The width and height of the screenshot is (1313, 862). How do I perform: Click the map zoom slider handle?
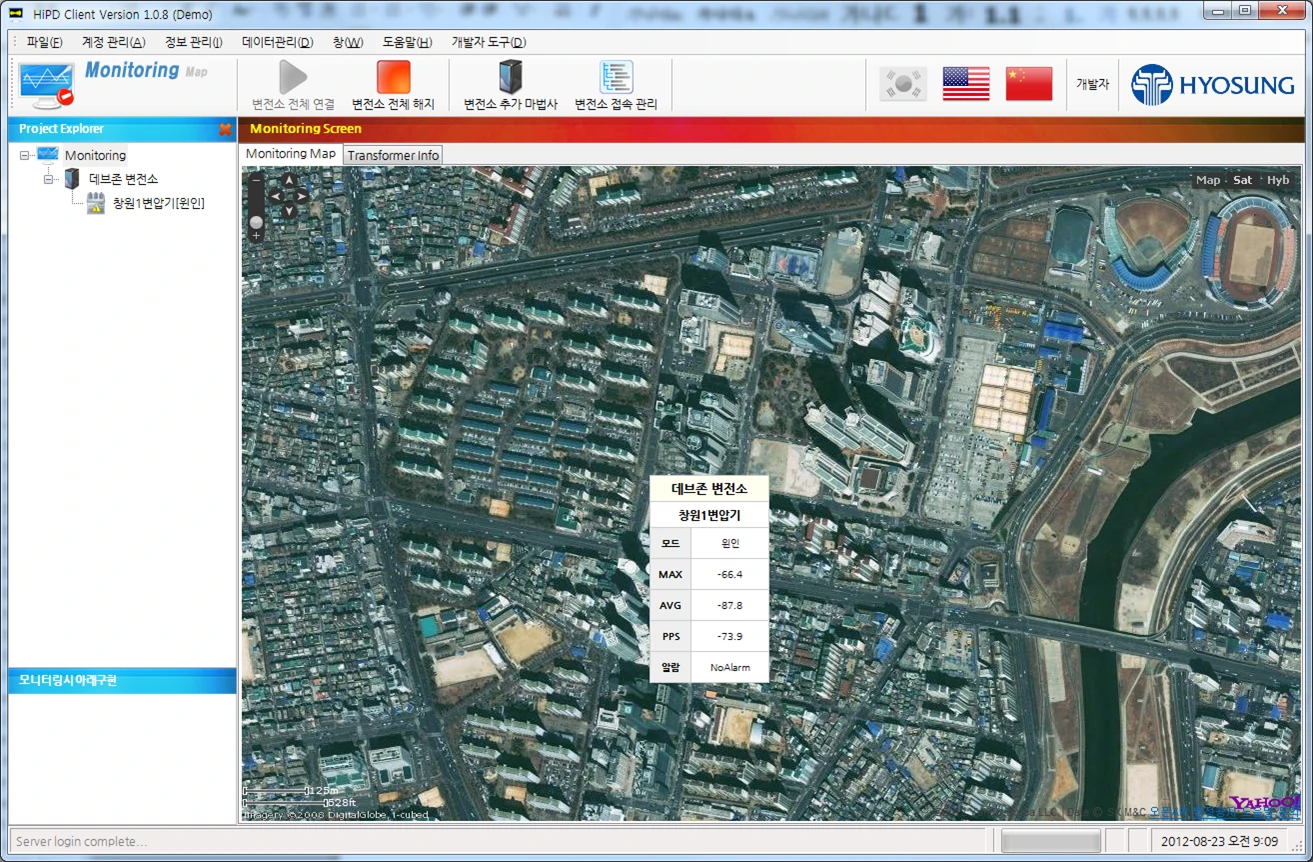click(256, 221)
